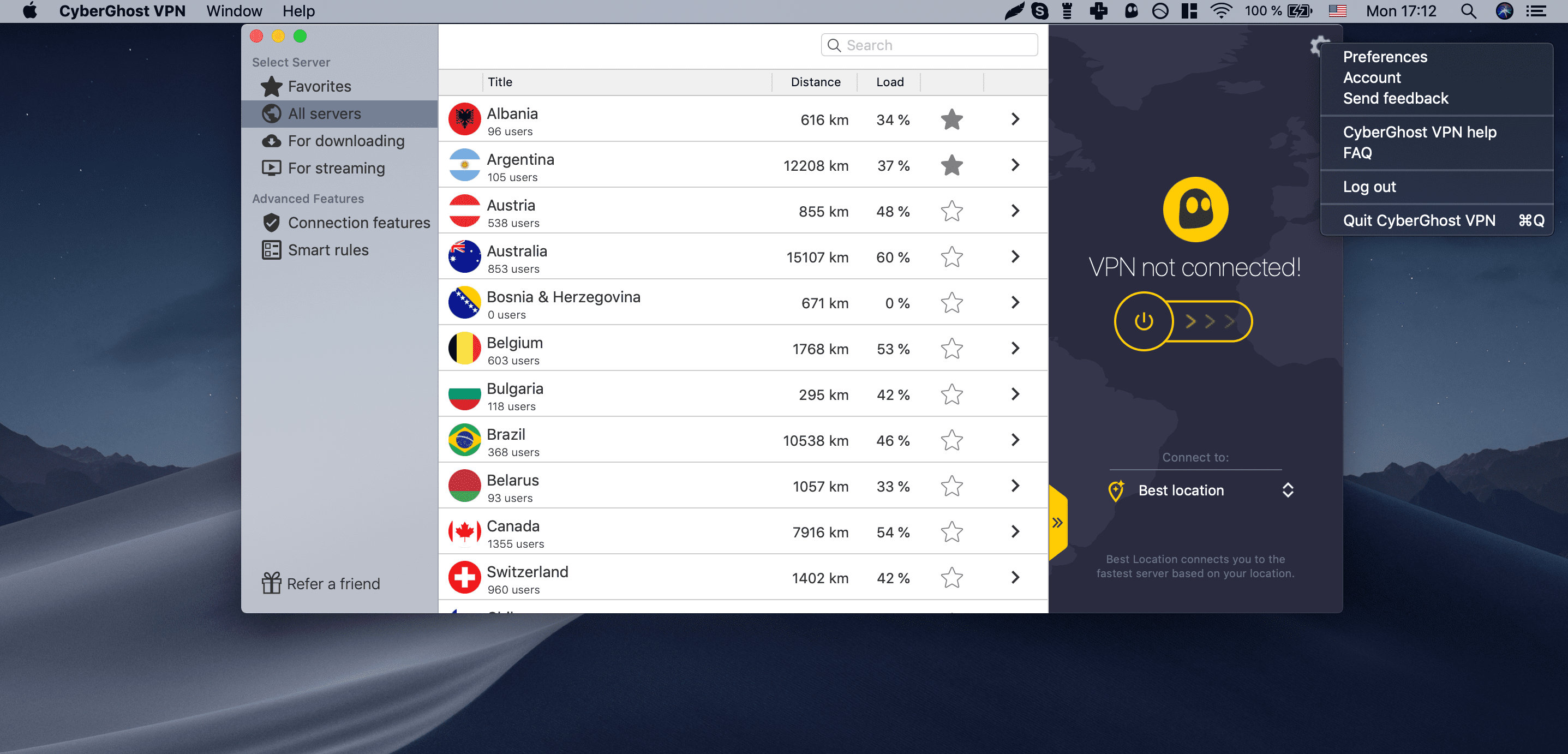Open Spotlight search in menu bar
Image resolution: width=1568 pixels, height=754 pixels.
tap(1468, 11)
